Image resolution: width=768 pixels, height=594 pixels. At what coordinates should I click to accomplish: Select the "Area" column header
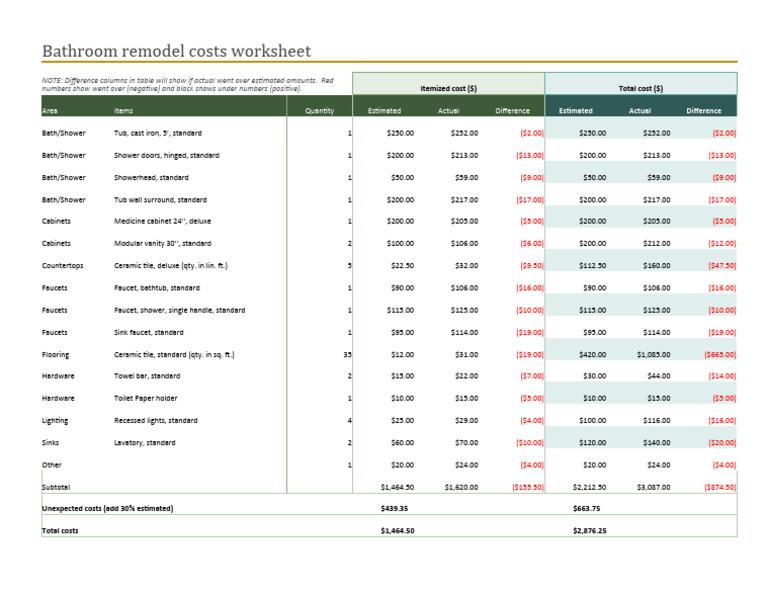[50, 111]
